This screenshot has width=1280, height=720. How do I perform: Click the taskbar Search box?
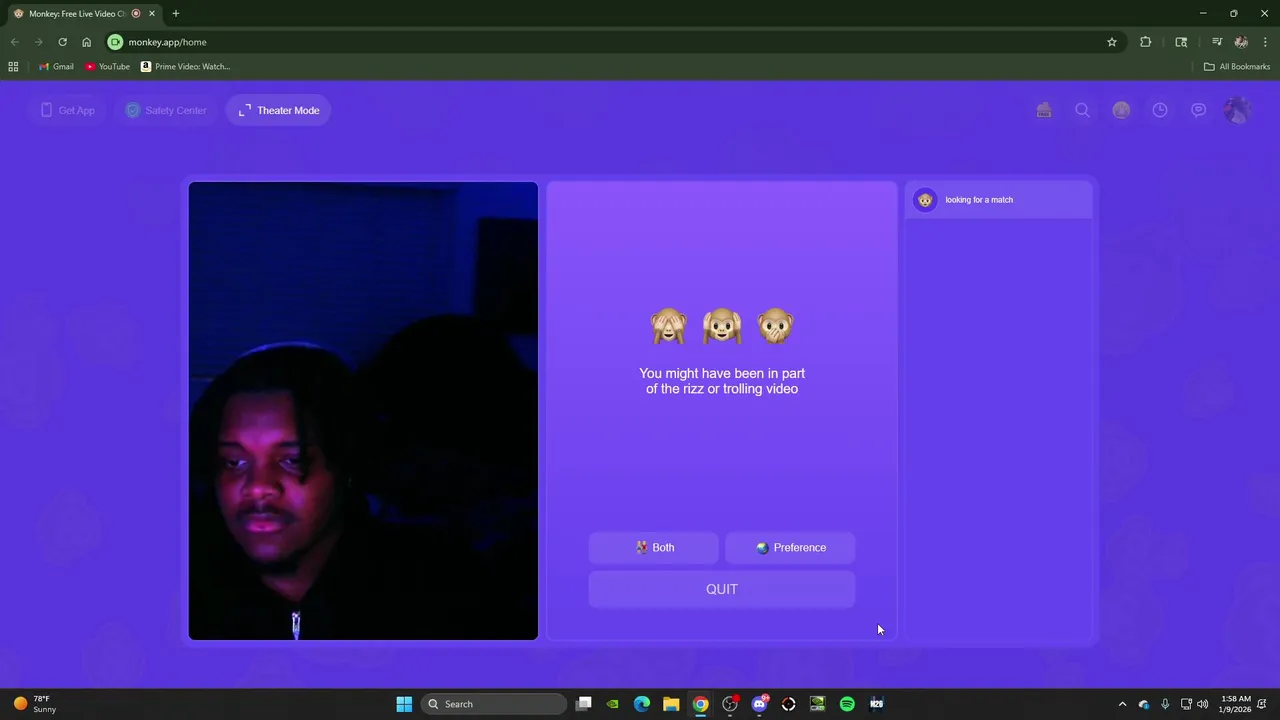494,704
